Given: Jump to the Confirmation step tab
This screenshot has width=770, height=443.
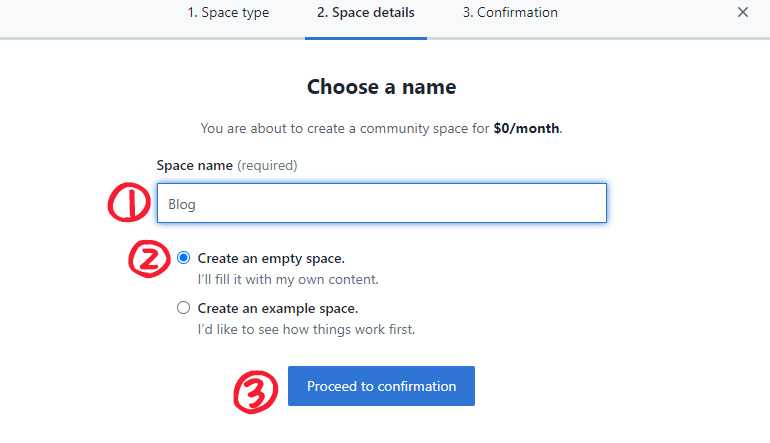Looking at the screenshot, I should (x=510, y=13).
